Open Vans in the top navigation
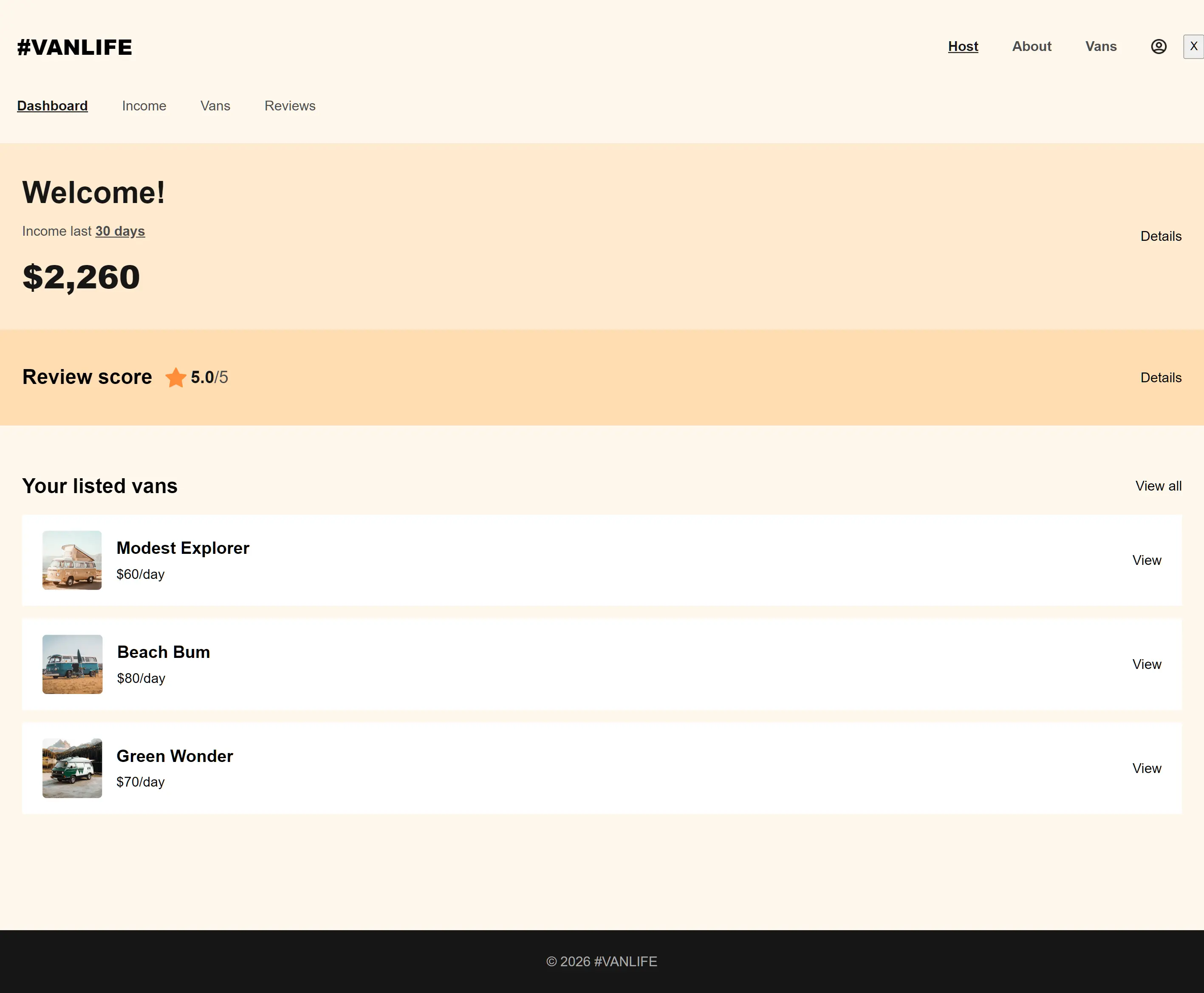Viewport: 1204px width, 993px height. click(x=1100, y=46)
